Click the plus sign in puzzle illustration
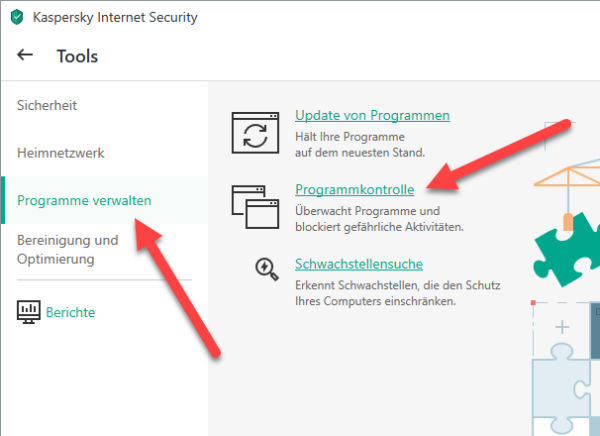The height and width of the screenshot is (436, 600). click(x=562, y=327)
